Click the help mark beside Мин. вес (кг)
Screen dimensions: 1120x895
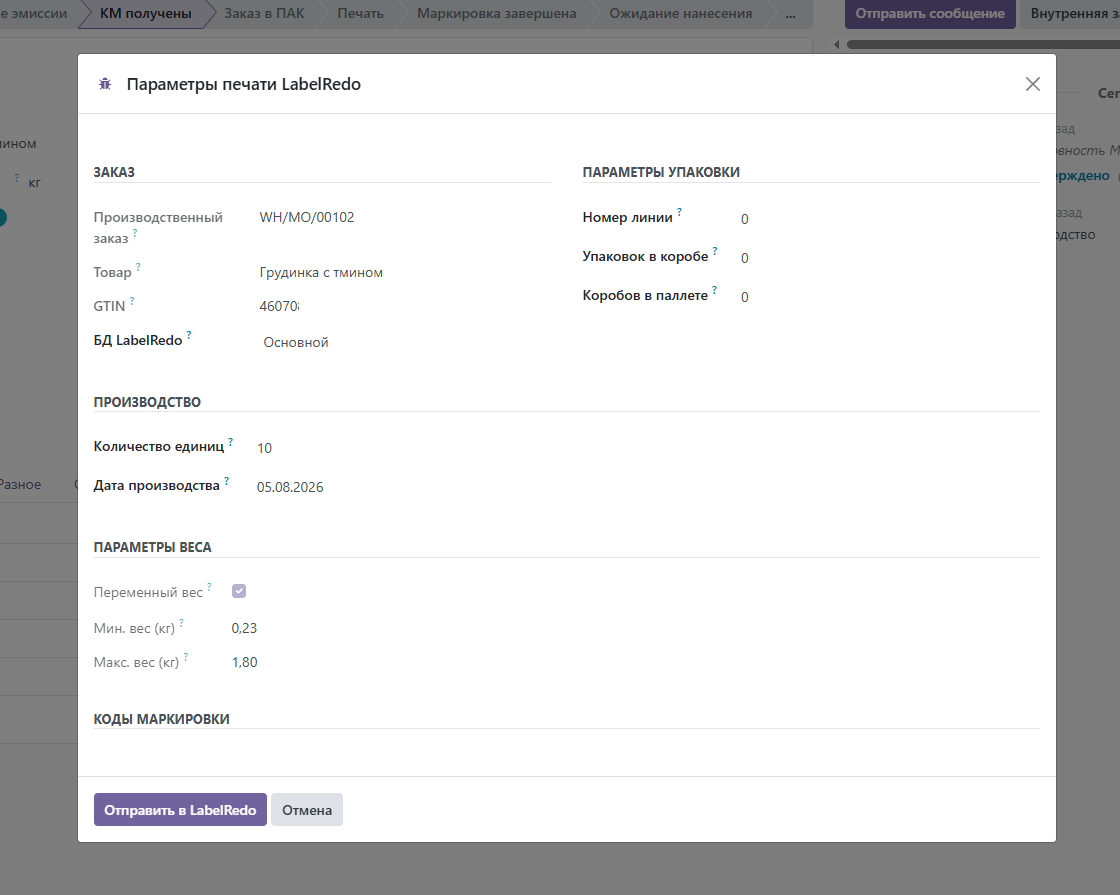click(181, 622)
